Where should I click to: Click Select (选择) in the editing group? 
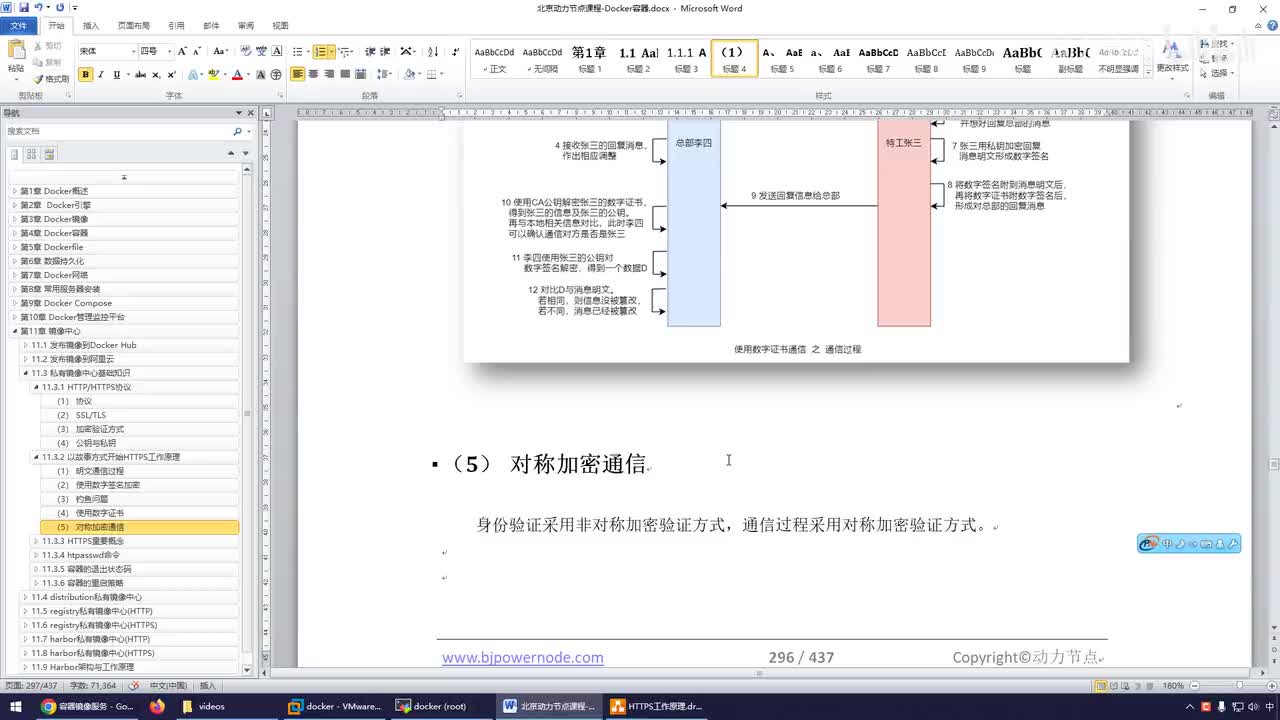tap(1217, 73)
